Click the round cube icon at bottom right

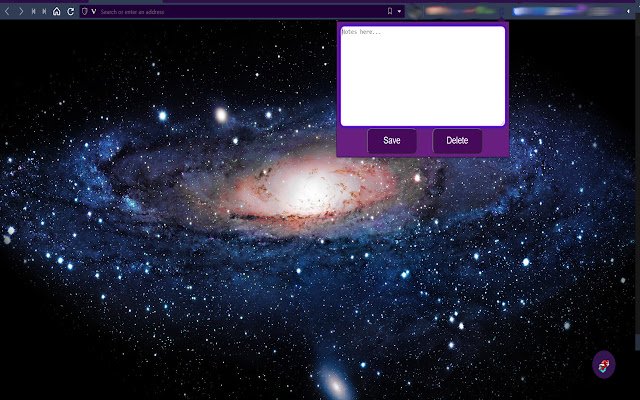click(x=604, y=365)
